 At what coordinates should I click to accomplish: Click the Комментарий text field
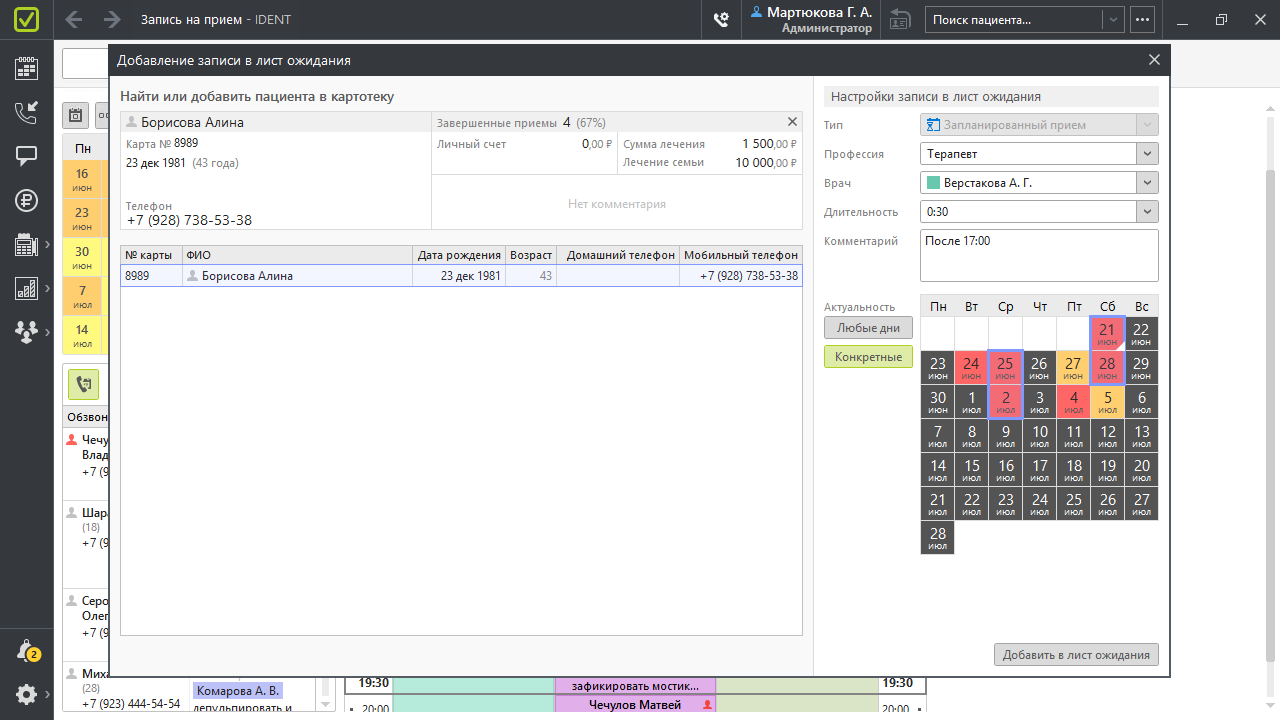point(1039,256)
